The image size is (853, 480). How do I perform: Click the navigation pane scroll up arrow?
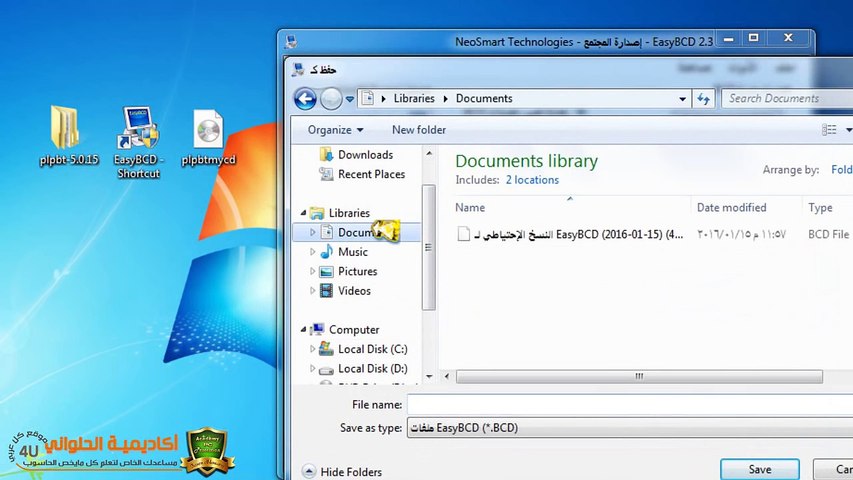(x=429, y=154)
